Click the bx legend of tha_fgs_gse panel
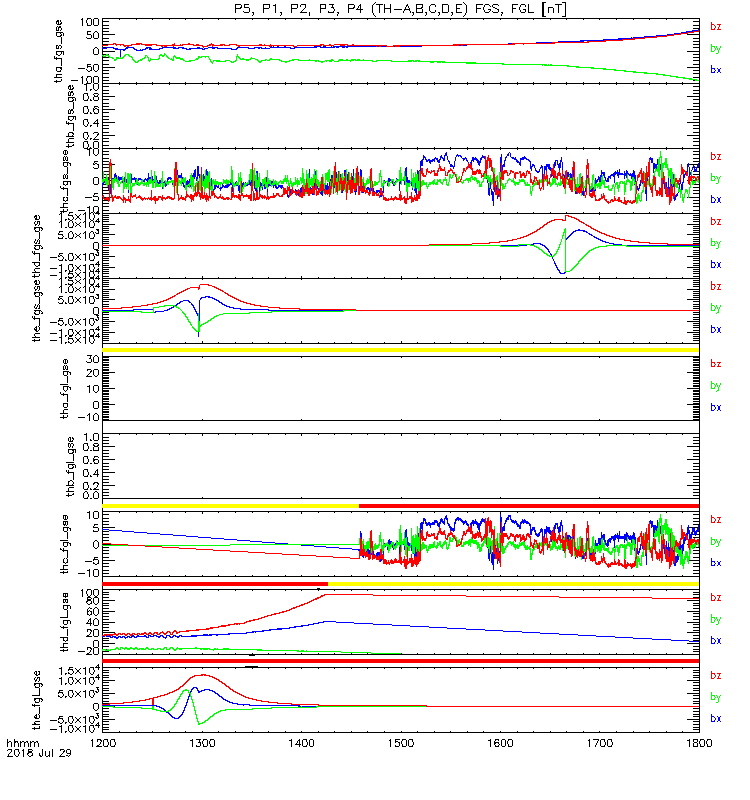The height and width of the screenshot is (800, 750). point(716,70)
